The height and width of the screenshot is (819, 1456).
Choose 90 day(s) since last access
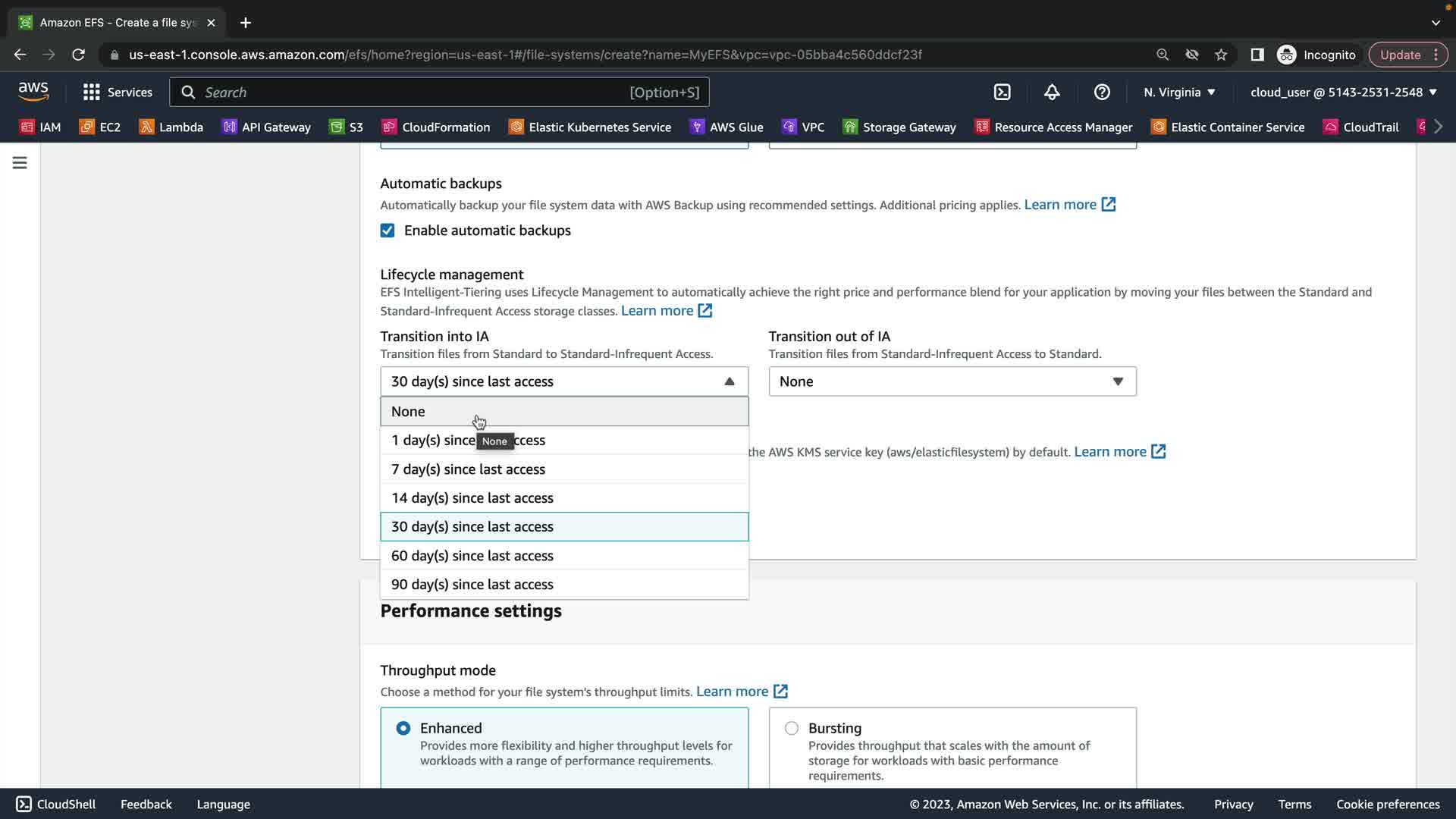click(x=472, y=585)
